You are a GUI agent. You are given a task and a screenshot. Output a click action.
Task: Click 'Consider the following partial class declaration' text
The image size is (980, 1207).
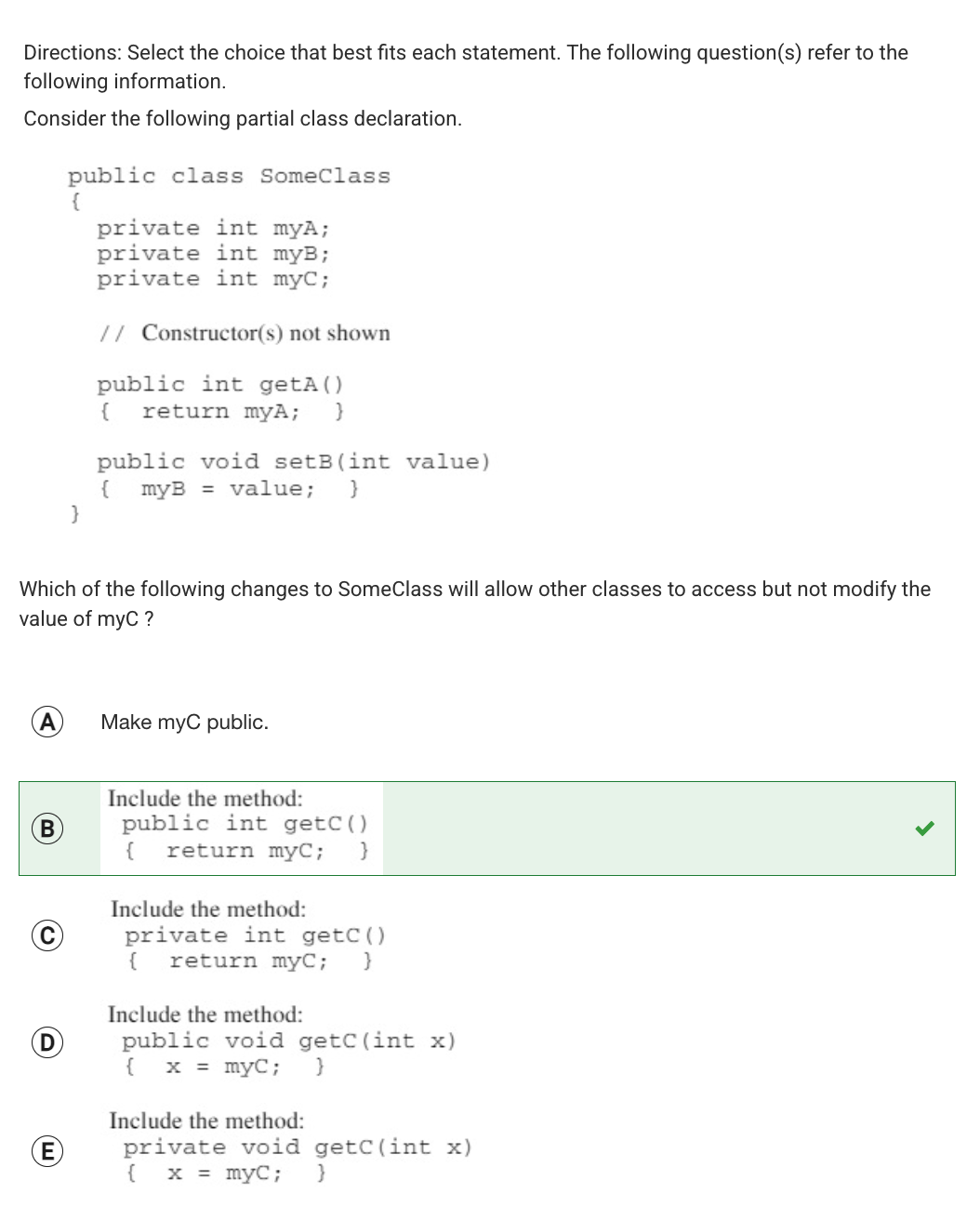pos(243,119)
